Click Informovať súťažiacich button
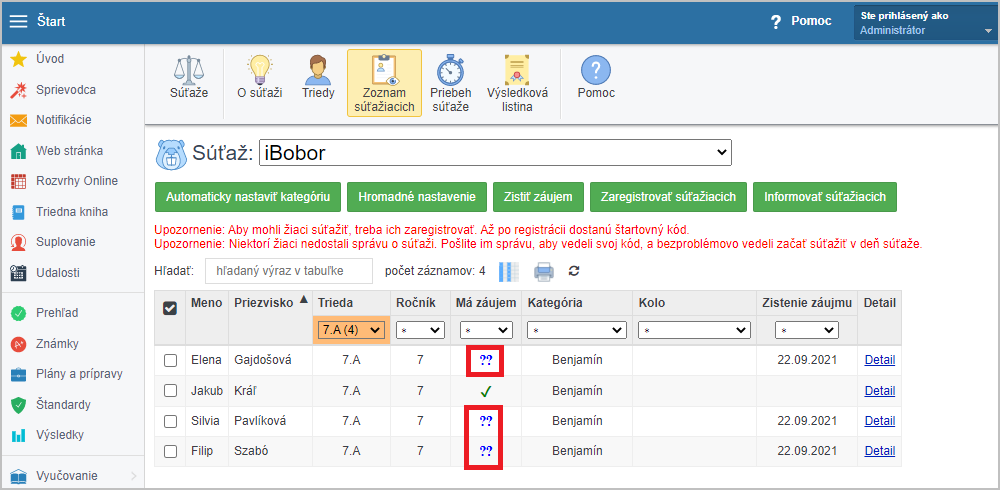The width and height of the screenshot is (1000, 490). point(825,197)
